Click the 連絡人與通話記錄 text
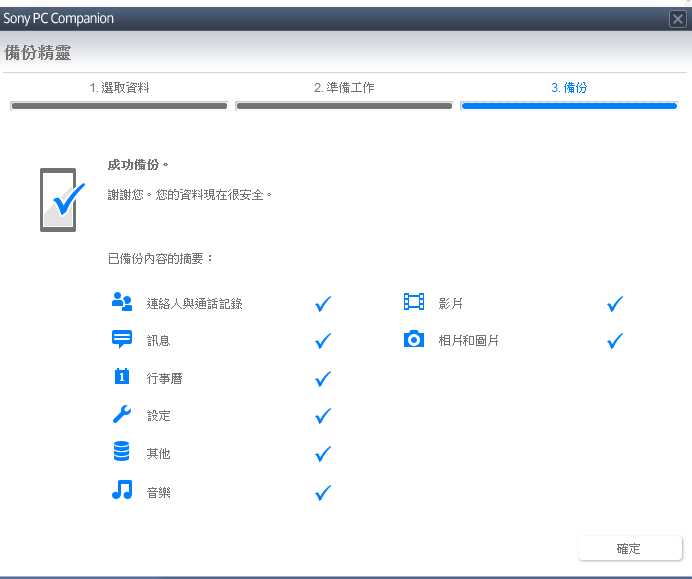The height and width of the screenshot is (579, 692). point(195,304)
